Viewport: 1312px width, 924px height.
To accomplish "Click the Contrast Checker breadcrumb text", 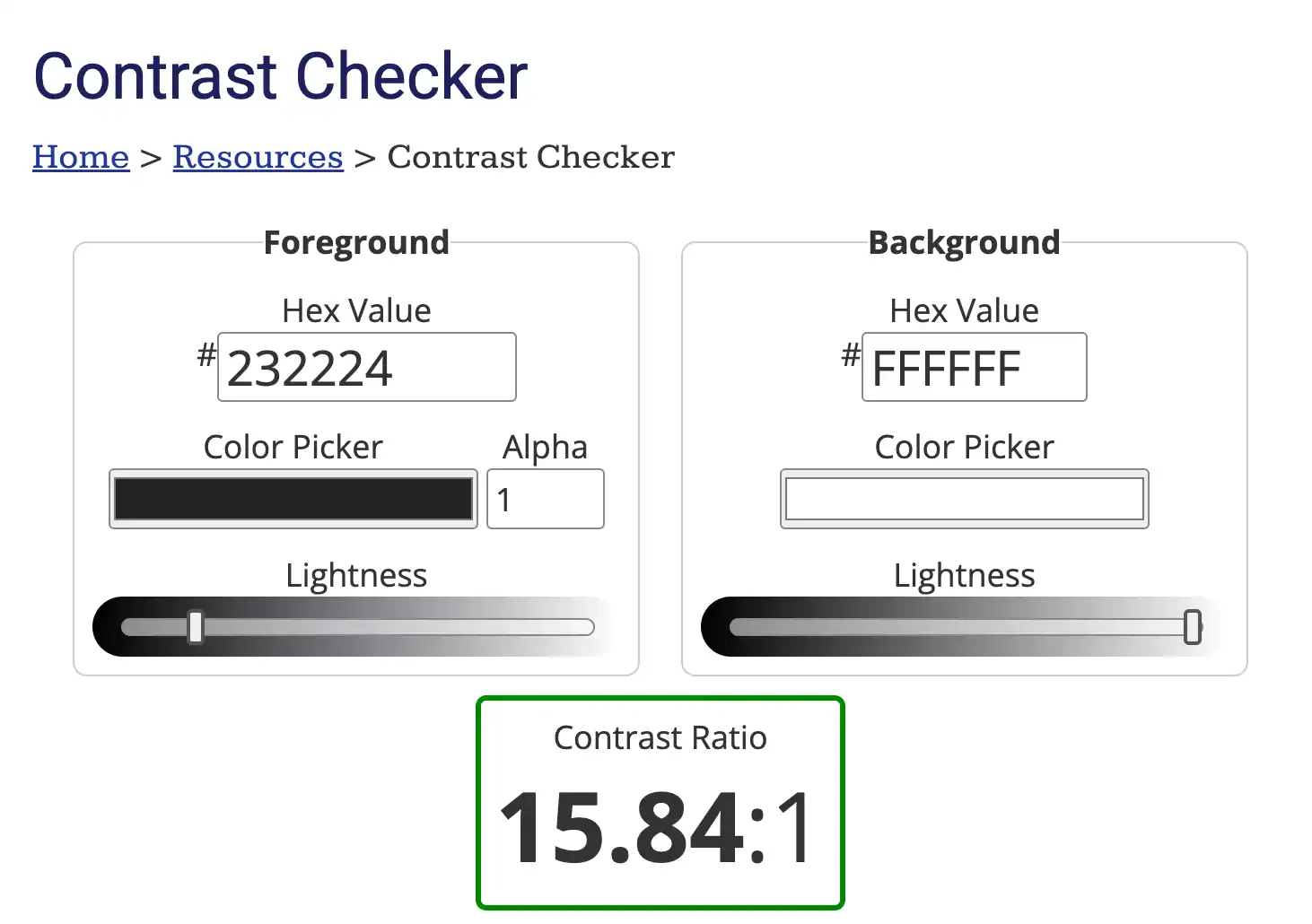I will coord(530,157).
